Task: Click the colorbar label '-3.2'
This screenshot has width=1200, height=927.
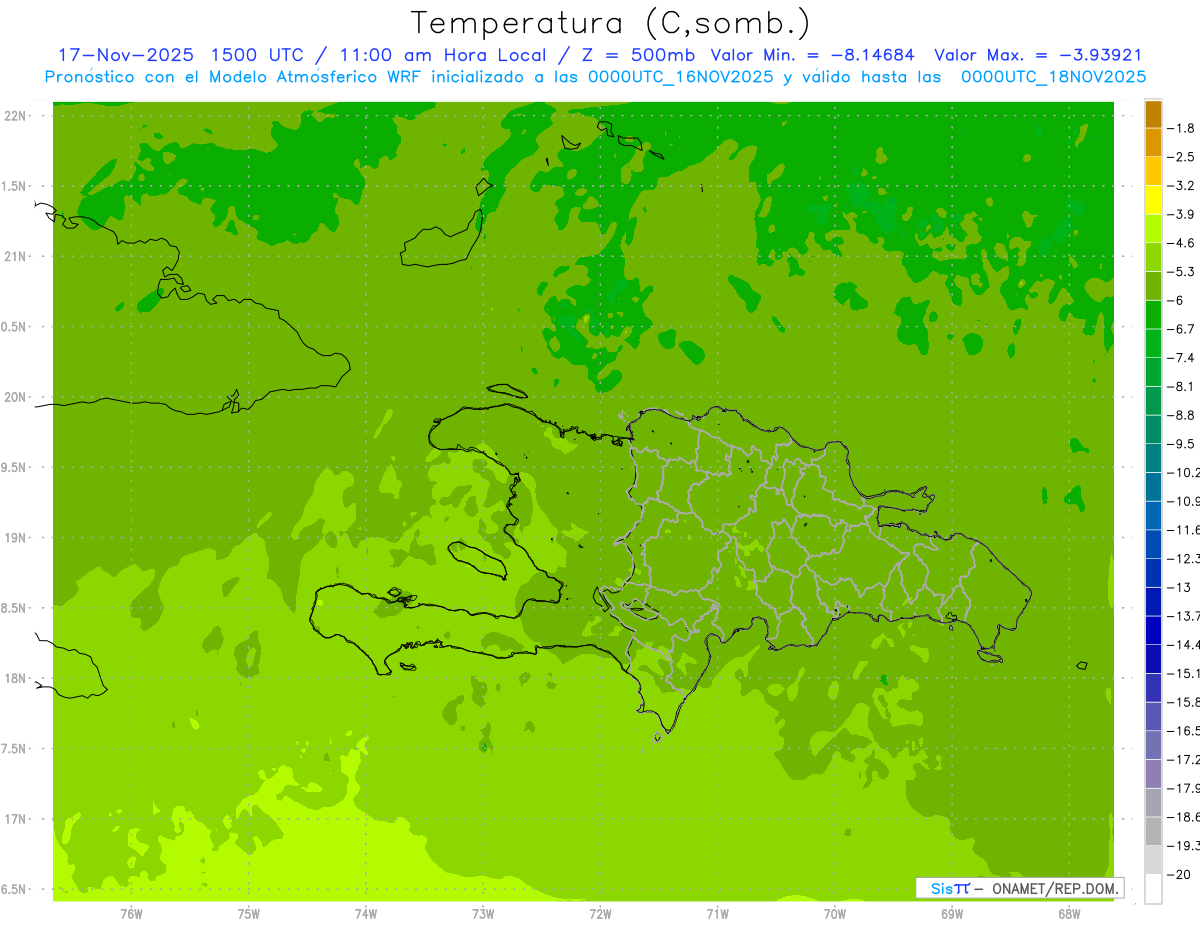Action: point(1183,185)
